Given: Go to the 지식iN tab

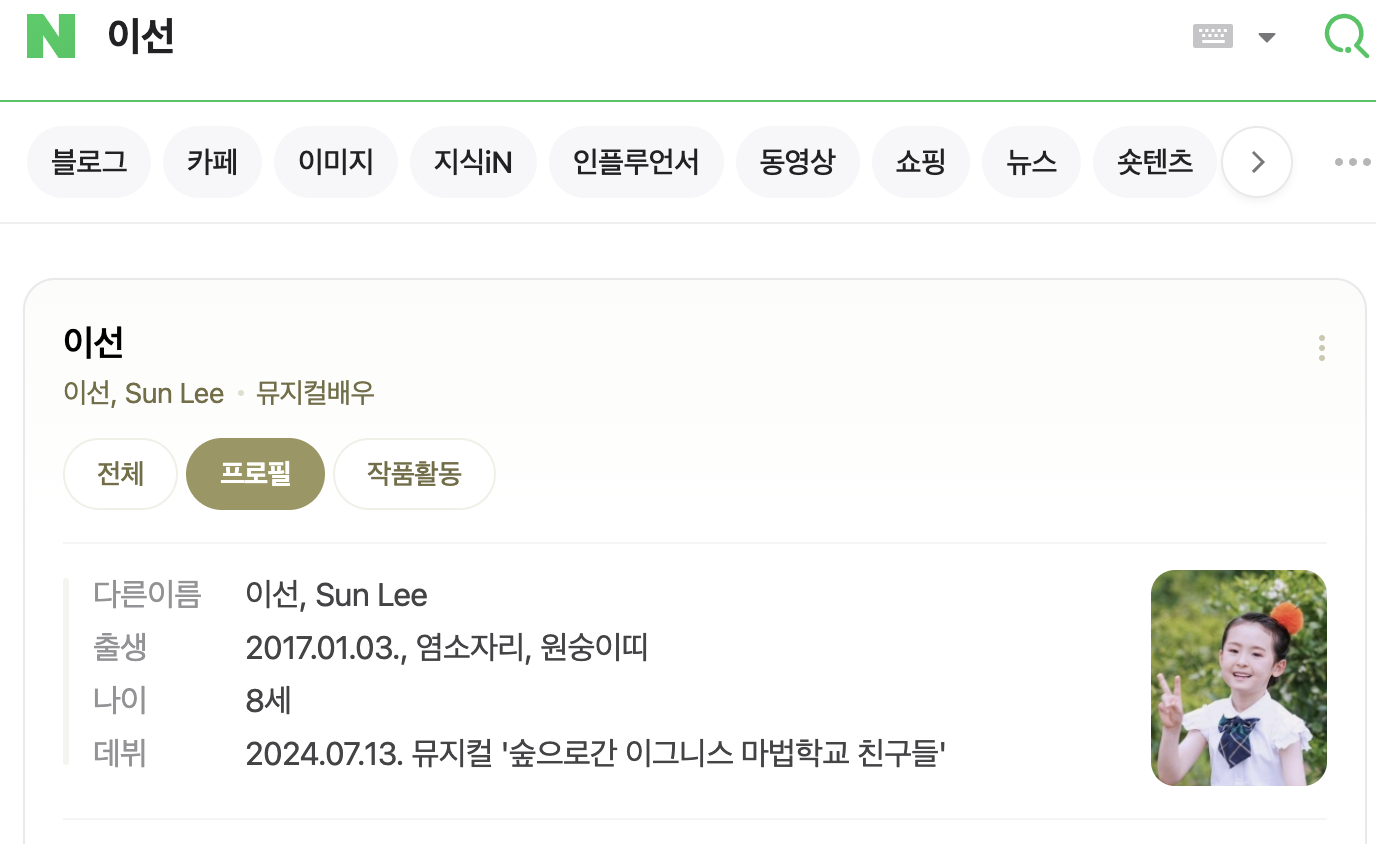Looking at the screenshot, I should click(x=473, y=162).
